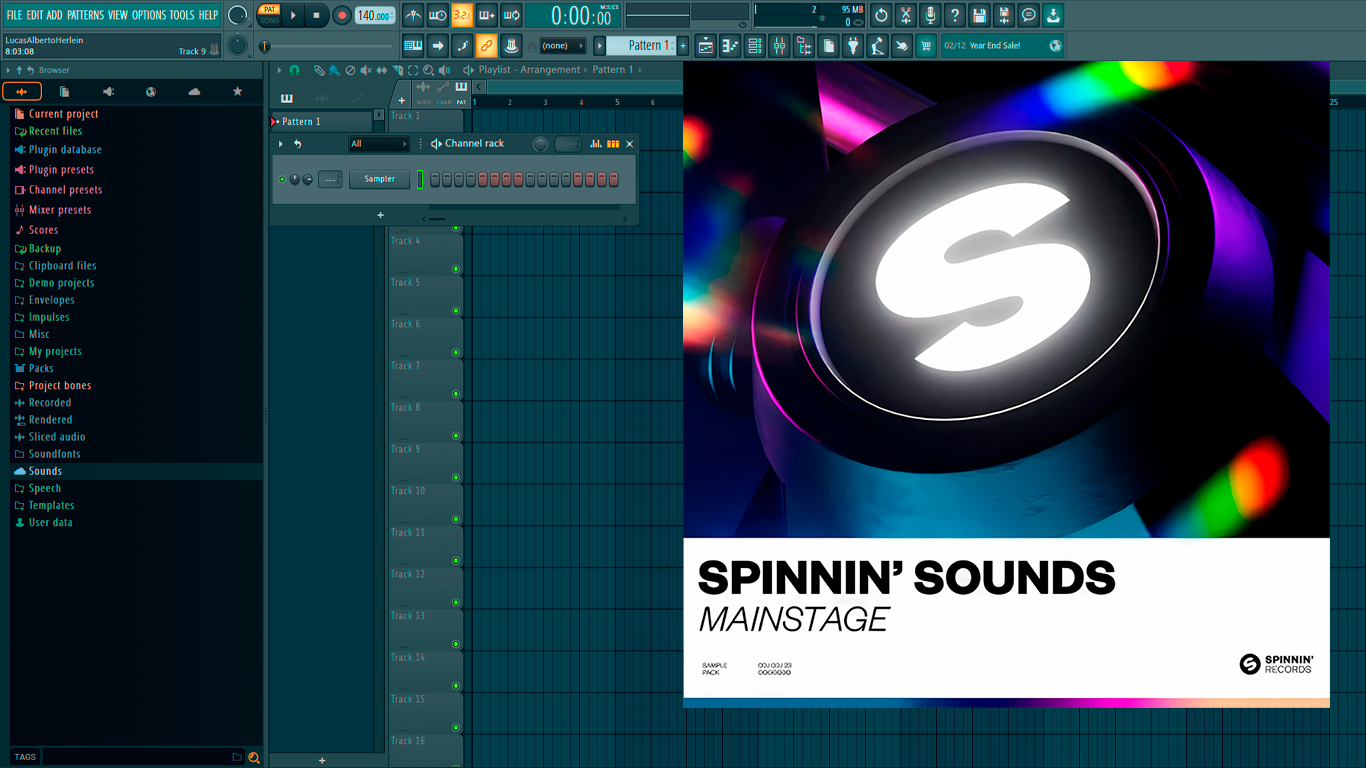Toggle PAT/SONG playback mode
Image resolution: width=1366 pixels, height=768 pixels.
269,15
